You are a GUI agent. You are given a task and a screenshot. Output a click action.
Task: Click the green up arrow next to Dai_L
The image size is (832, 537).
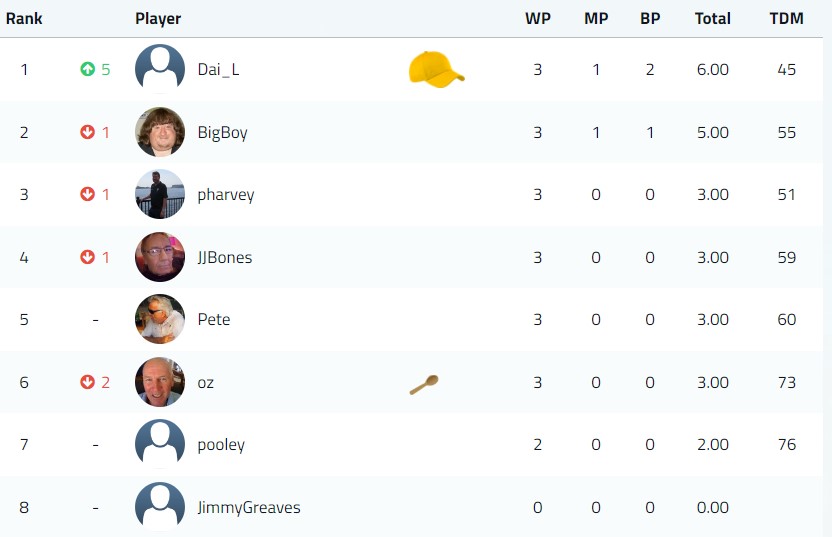pyautogui.click(x=88, y=69)
